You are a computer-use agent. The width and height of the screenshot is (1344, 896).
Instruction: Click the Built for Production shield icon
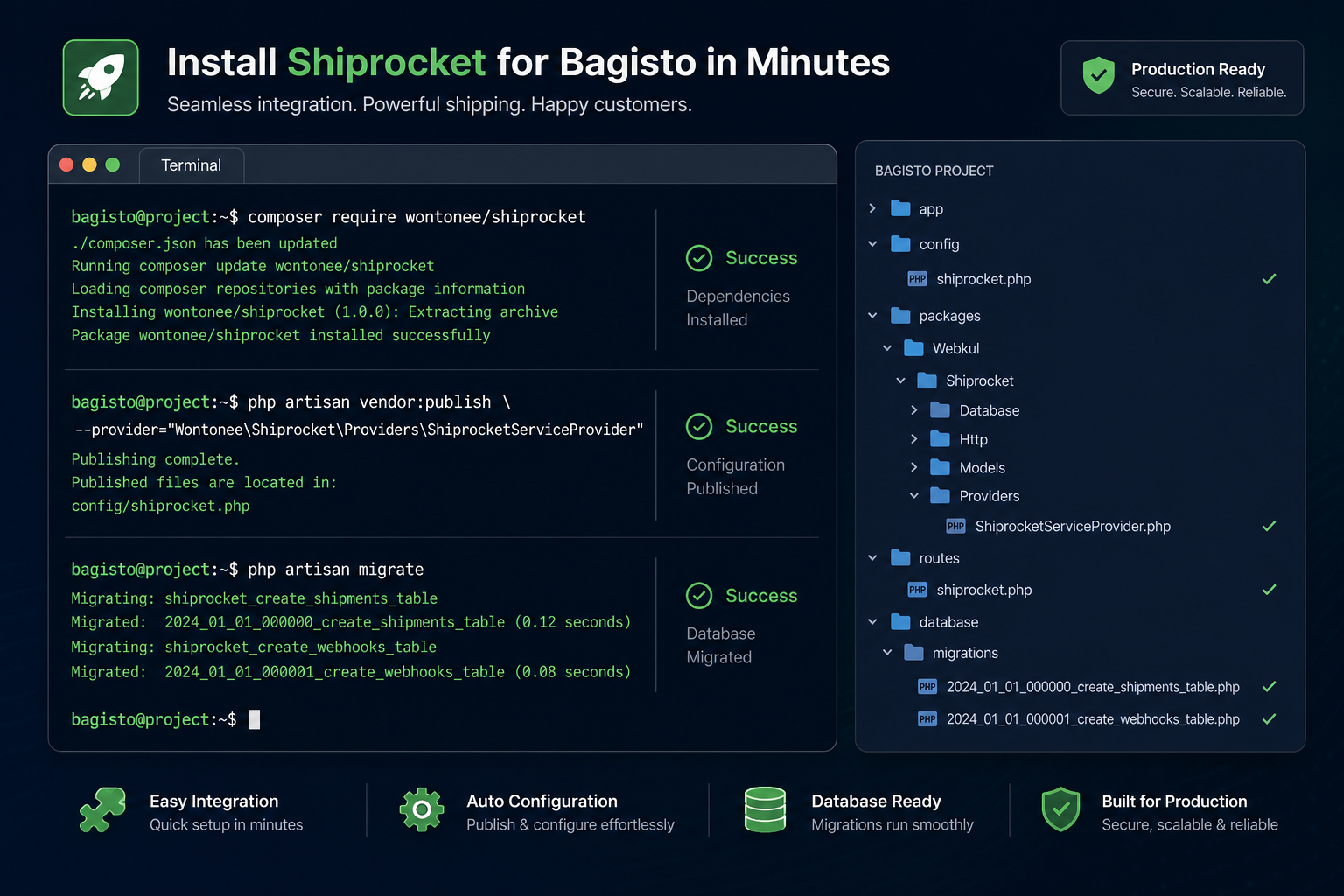click(1060, 809)
